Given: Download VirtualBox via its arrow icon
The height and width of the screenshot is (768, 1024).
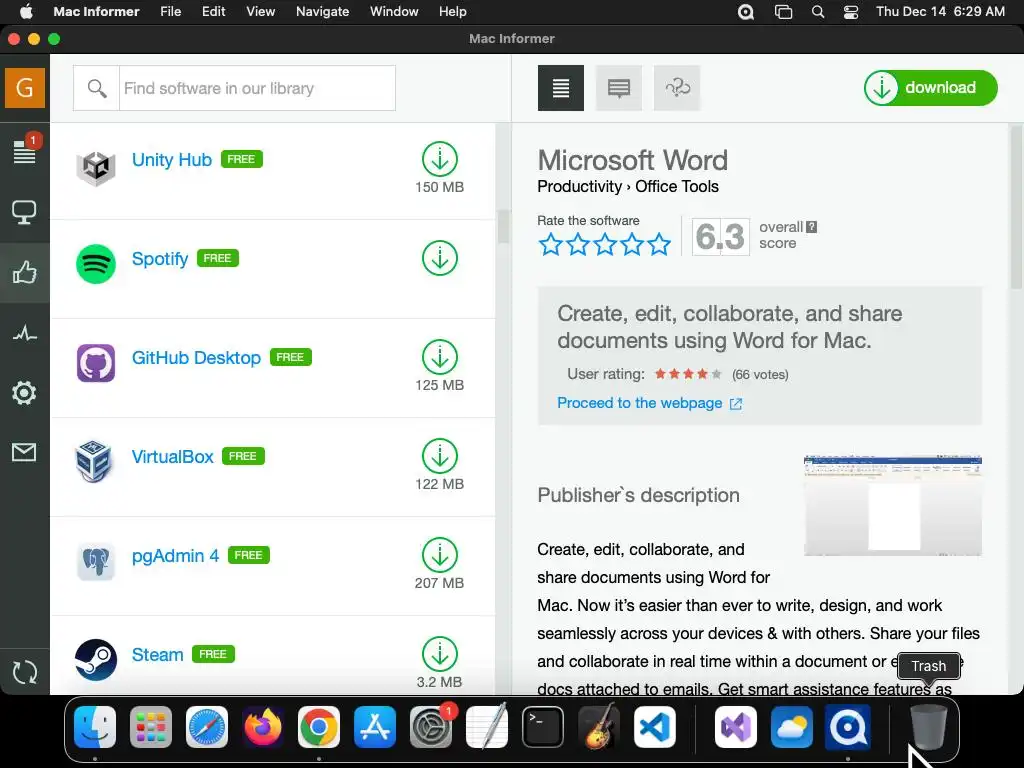Looking at the screenshot, I should point(440,456).
